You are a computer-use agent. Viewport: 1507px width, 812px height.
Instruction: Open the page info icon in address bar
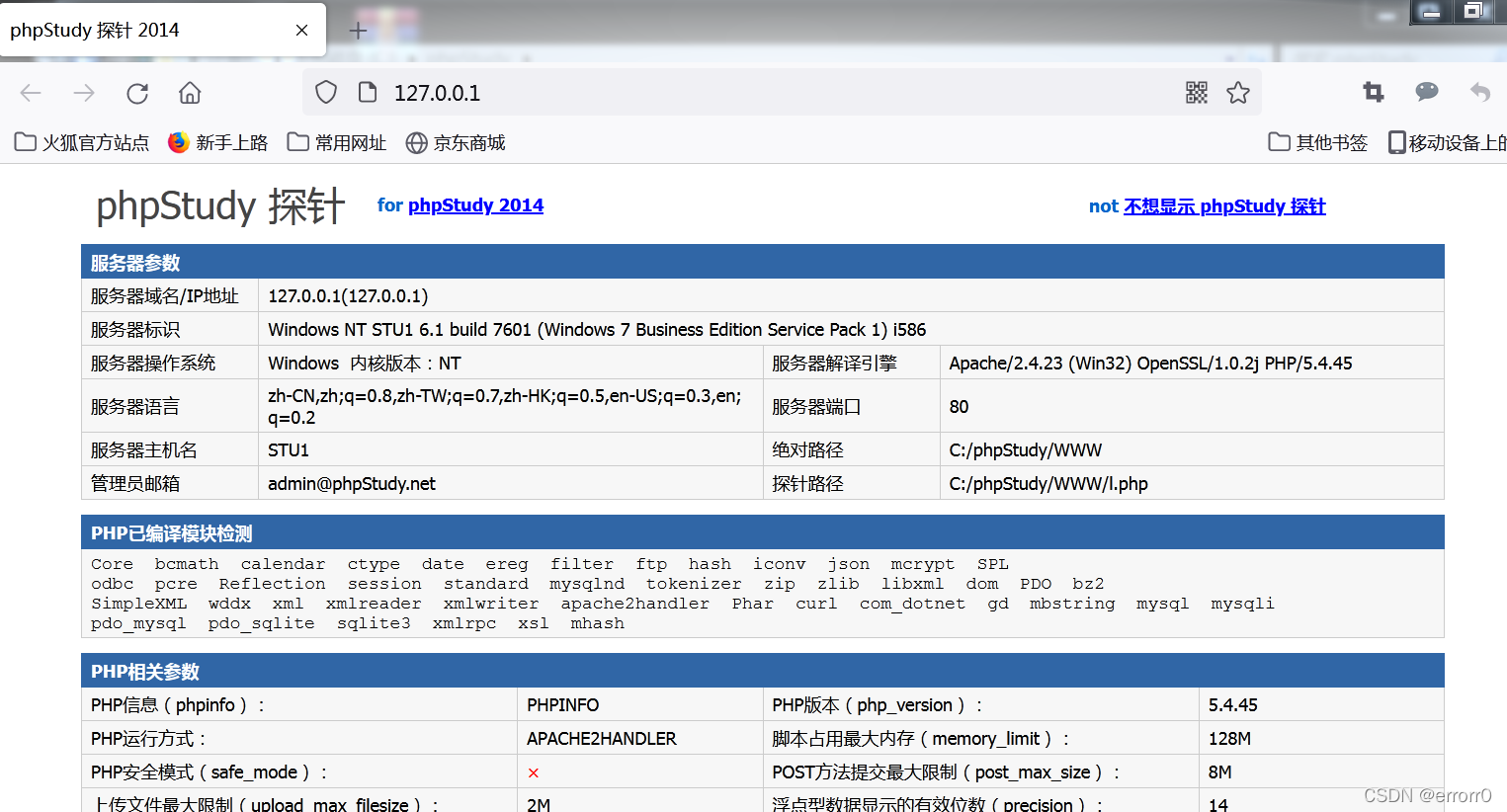tap(368, 93)
